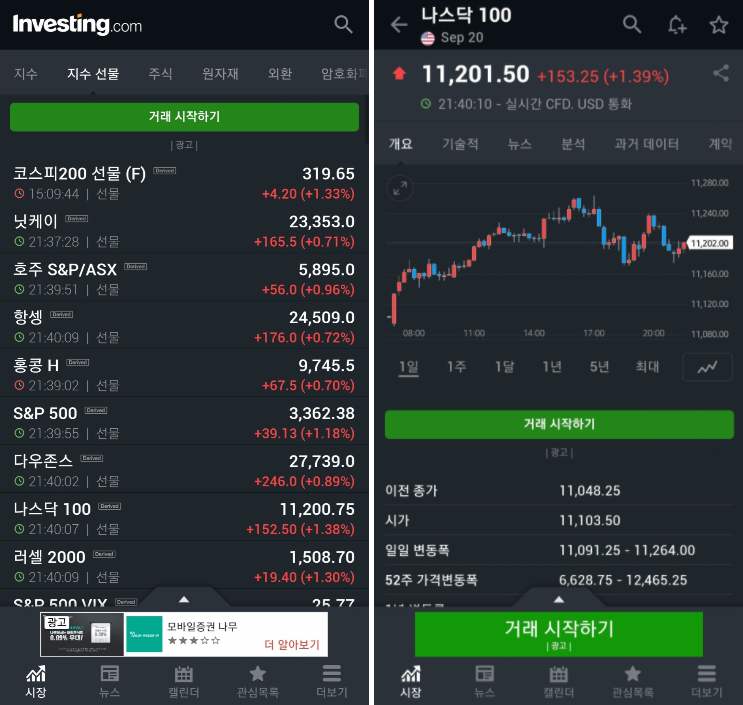Open the 러셀 2000 futures row

[184, 566]
